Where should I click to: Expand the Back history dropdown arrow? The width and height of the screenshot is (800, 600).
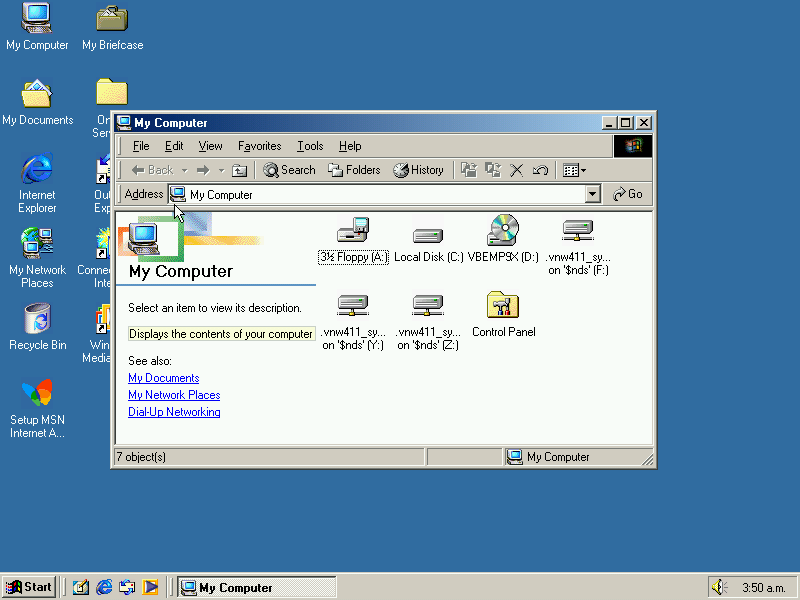pyautogui.click(x=185, y=170)
